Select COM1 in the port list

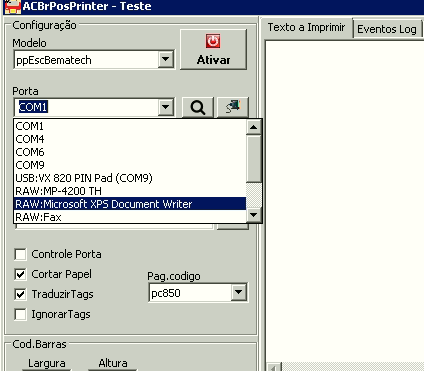(130, 126)
